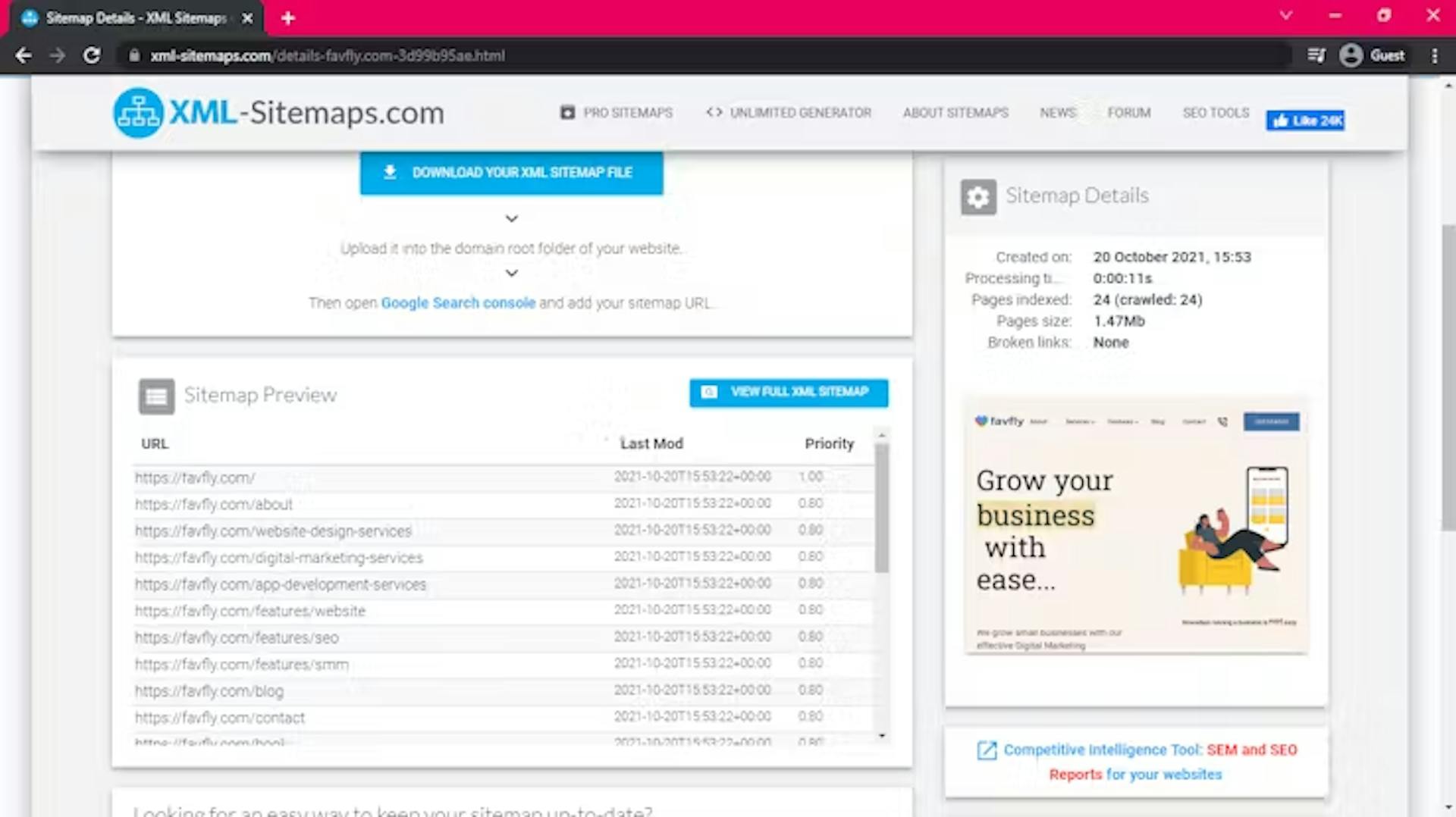Open the Pro Sitemaps menu item

pos(617,113)
